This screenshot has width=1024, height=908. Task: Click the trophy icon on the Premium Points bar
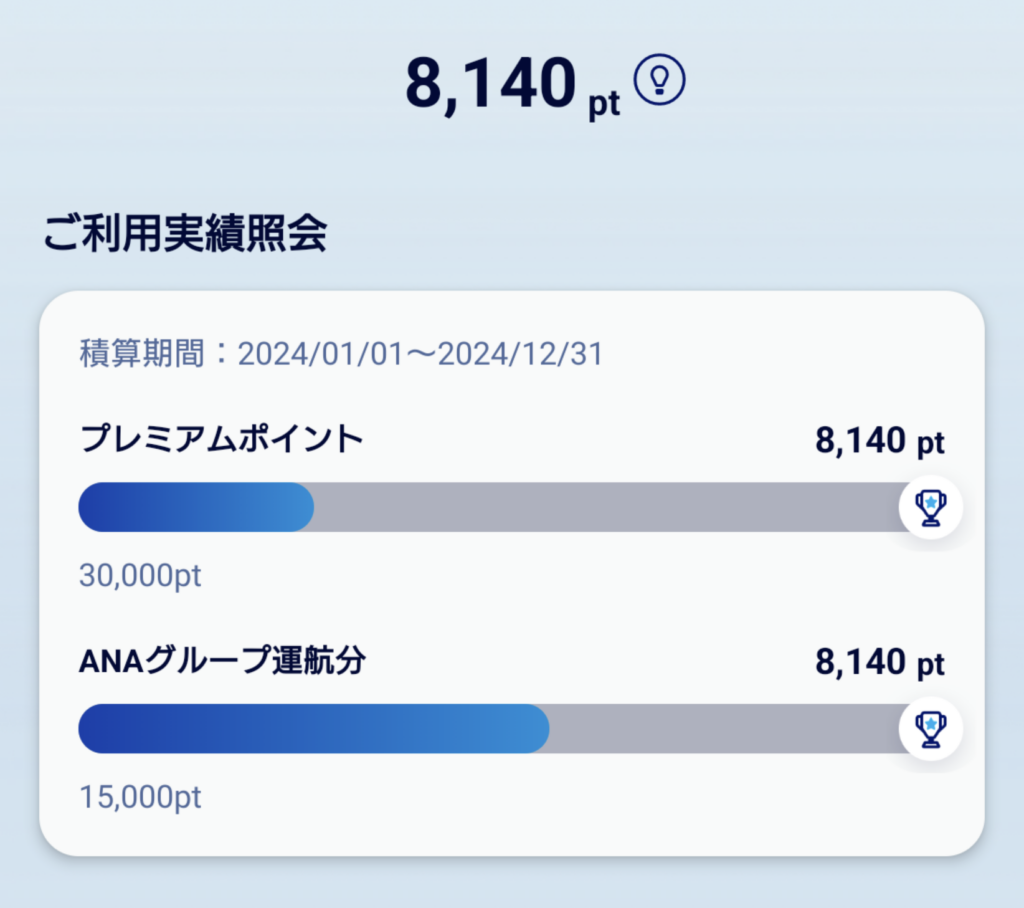point(931,507)
